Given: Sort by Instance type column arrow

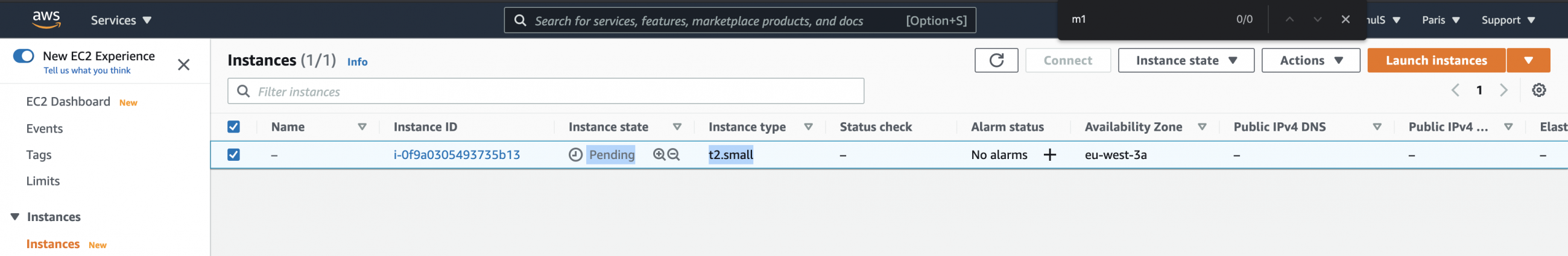Looking at the screenshot, I should click(x=808, y=126).
